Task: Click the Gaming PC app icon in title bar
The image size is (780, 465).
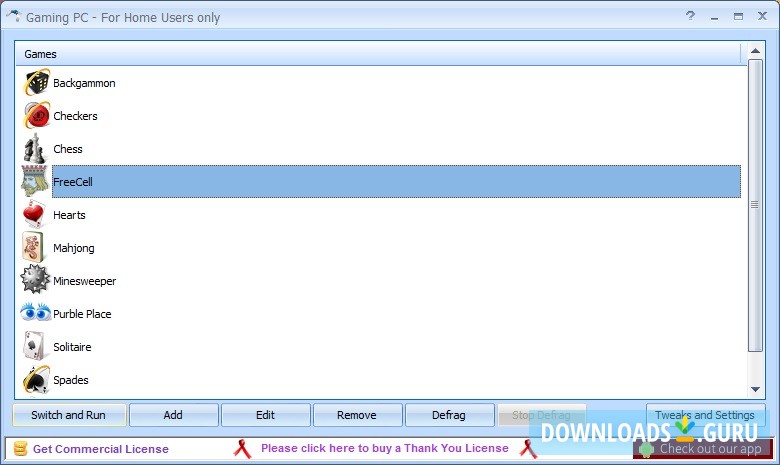Action: (13, 16)
